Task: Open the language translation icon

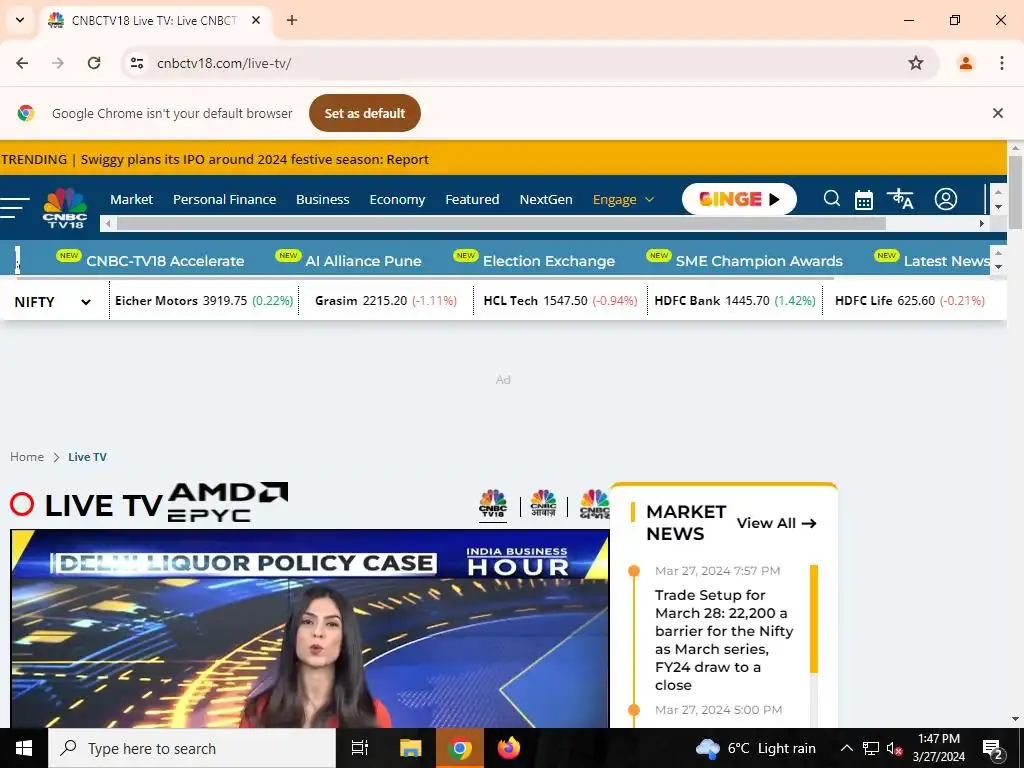Action: [x=900, y=199]
